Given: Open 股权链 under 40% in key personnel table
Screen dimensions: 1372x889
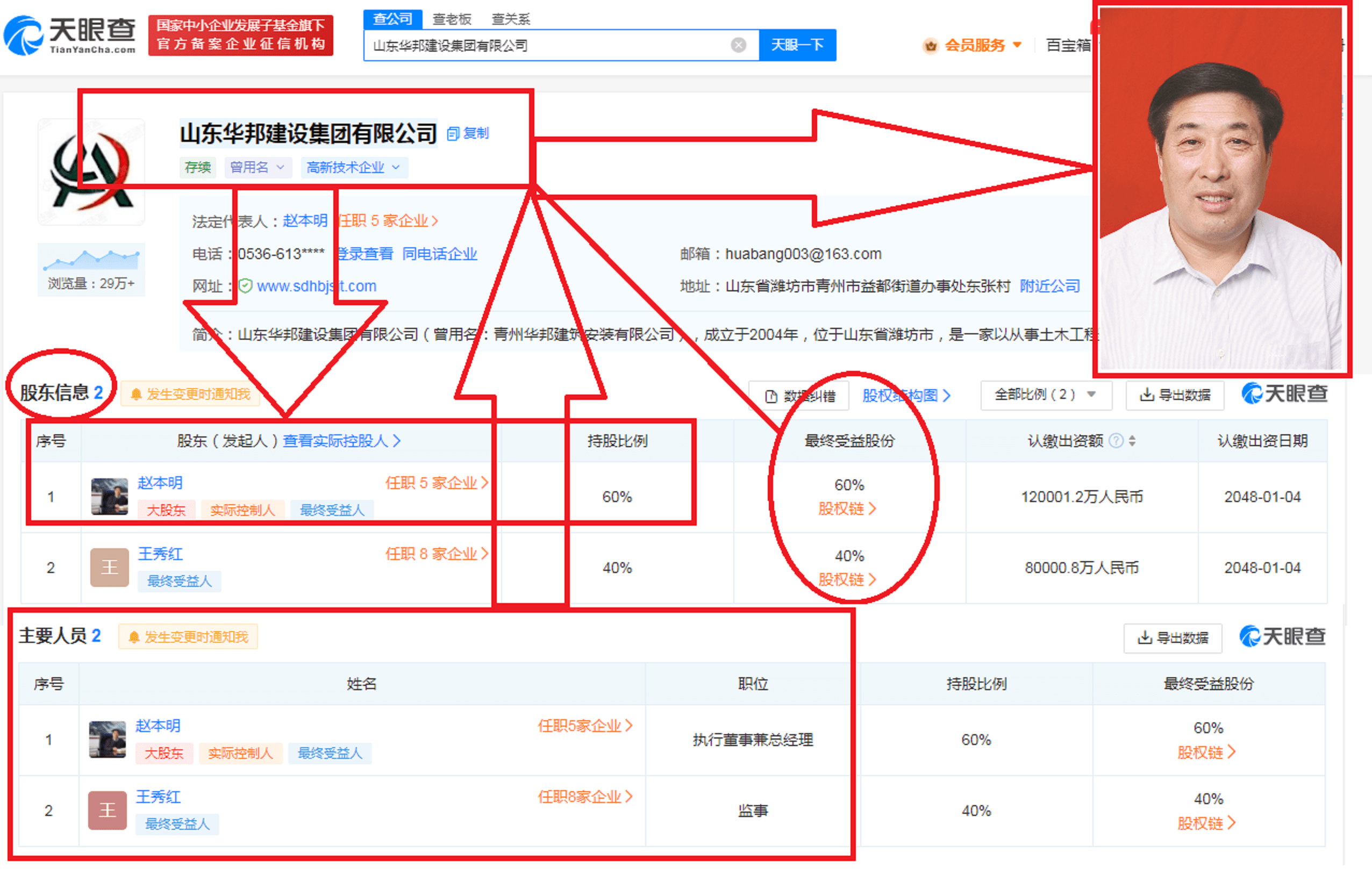Looking at the screenshot, I should [1206, 823].
